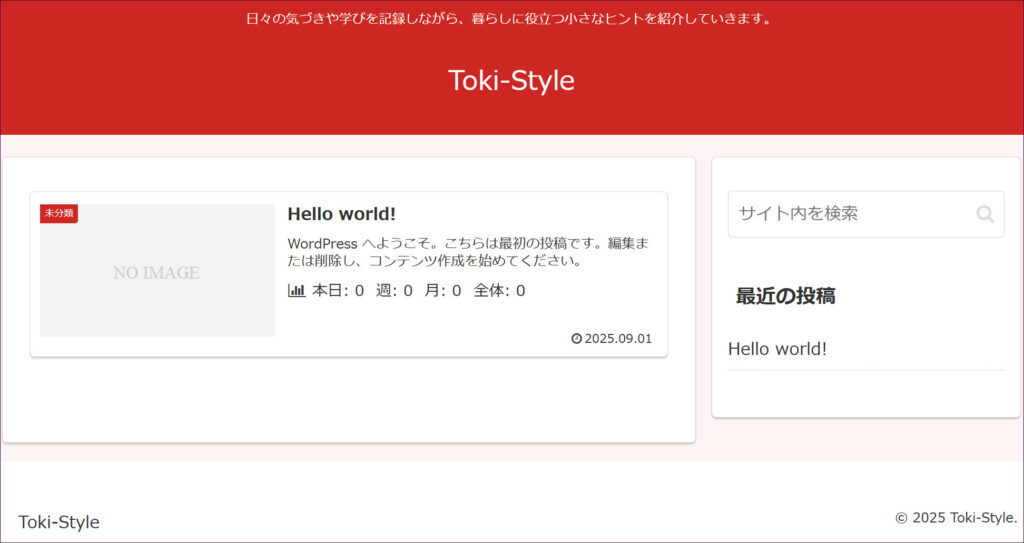1024x543 pixels.
Task: Click the header tagline sentence
Action: pos(511,18)
